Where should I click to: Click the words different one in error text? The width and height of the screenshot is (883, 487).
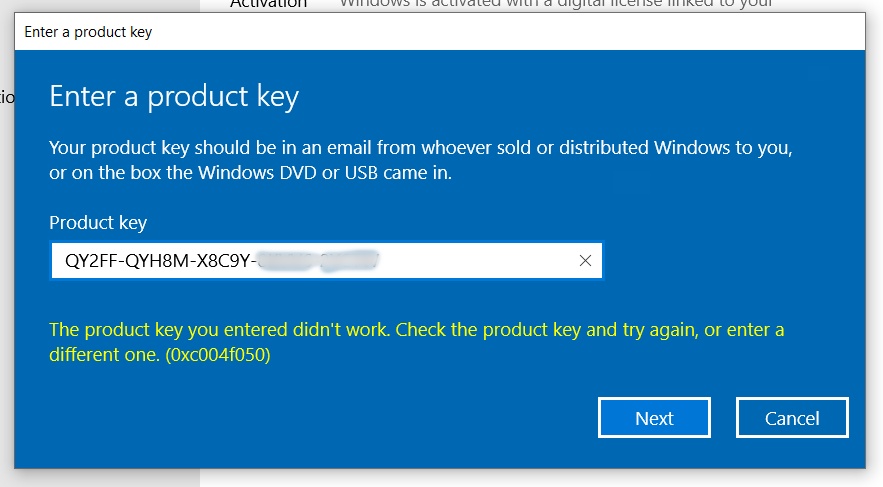pyautogui.click(x=102, y=355)
